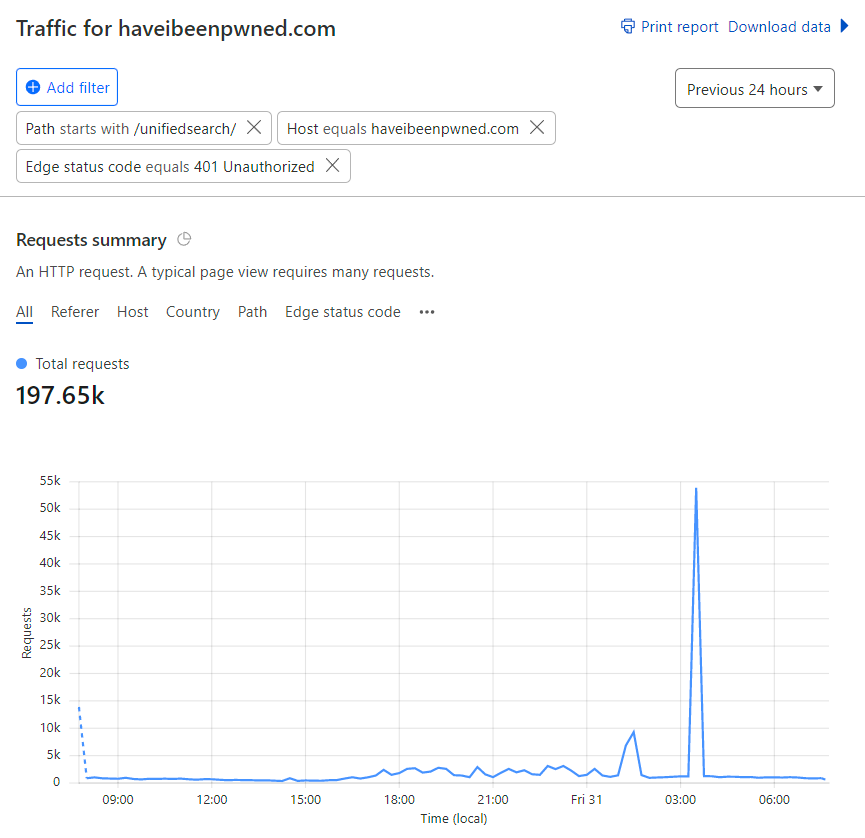Open the Previous 24 hours dropdown
The image size is (865, 838).
(x=754, y=88)
